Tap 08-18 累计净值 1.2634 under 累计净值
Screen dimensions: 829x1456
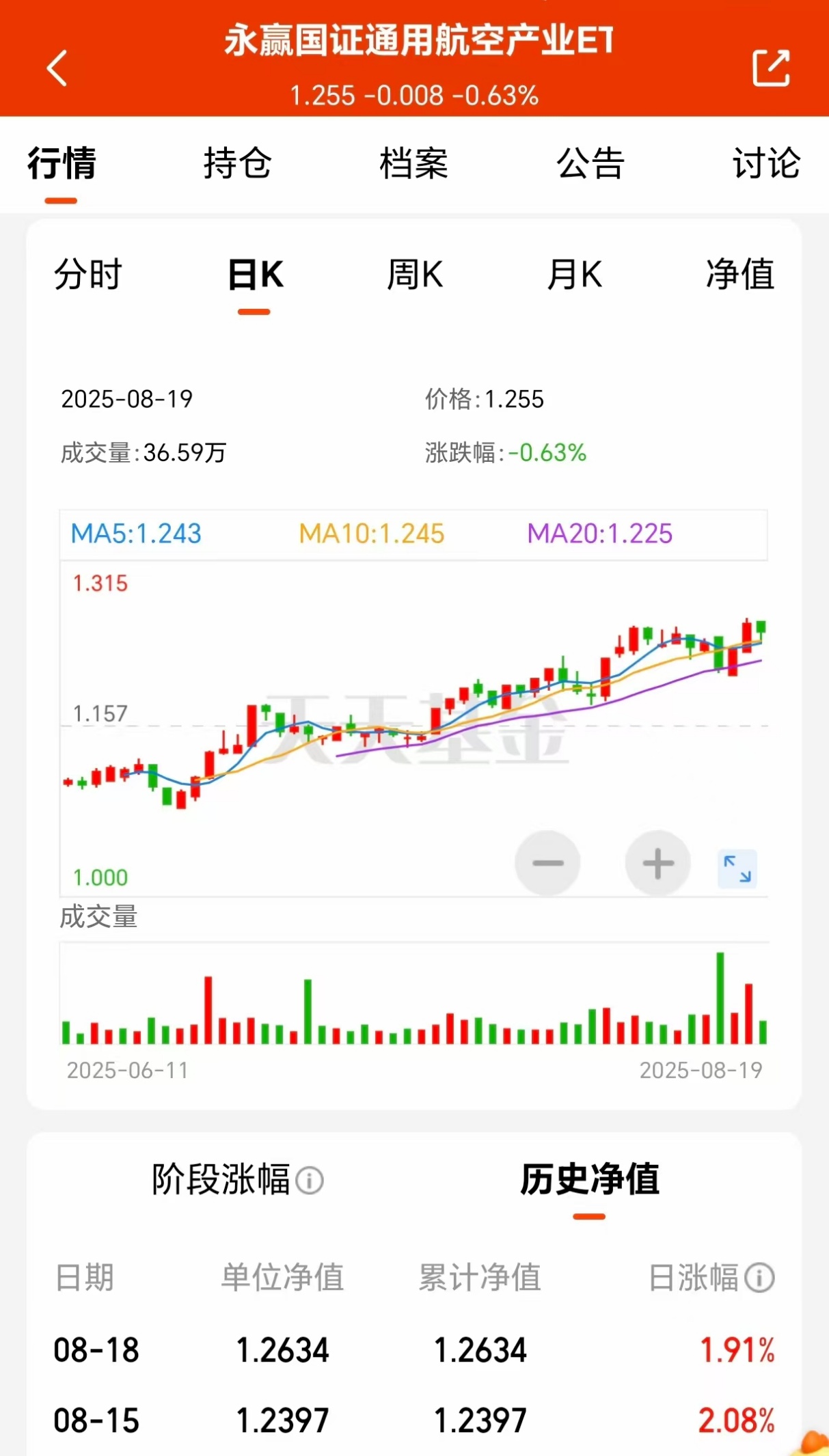coord(480,1350)
